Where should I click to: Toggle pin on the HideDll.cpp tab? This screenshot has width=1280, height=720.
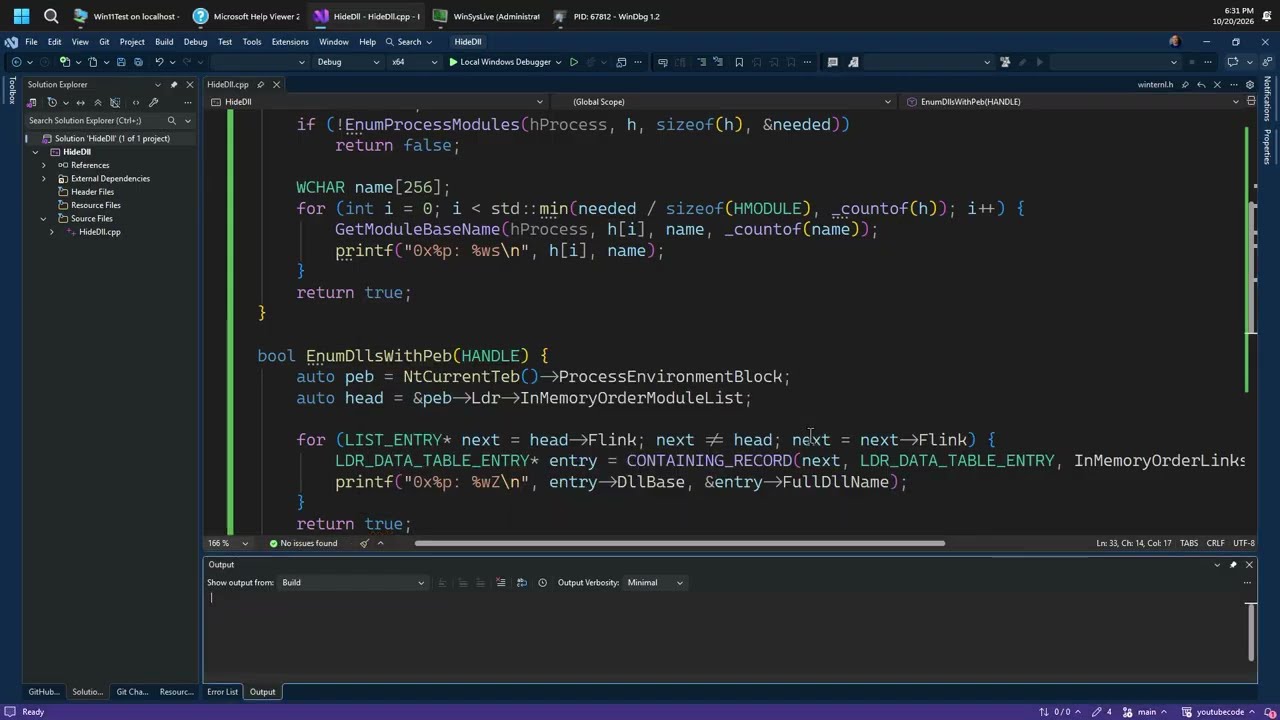click(x=261, y=85)
